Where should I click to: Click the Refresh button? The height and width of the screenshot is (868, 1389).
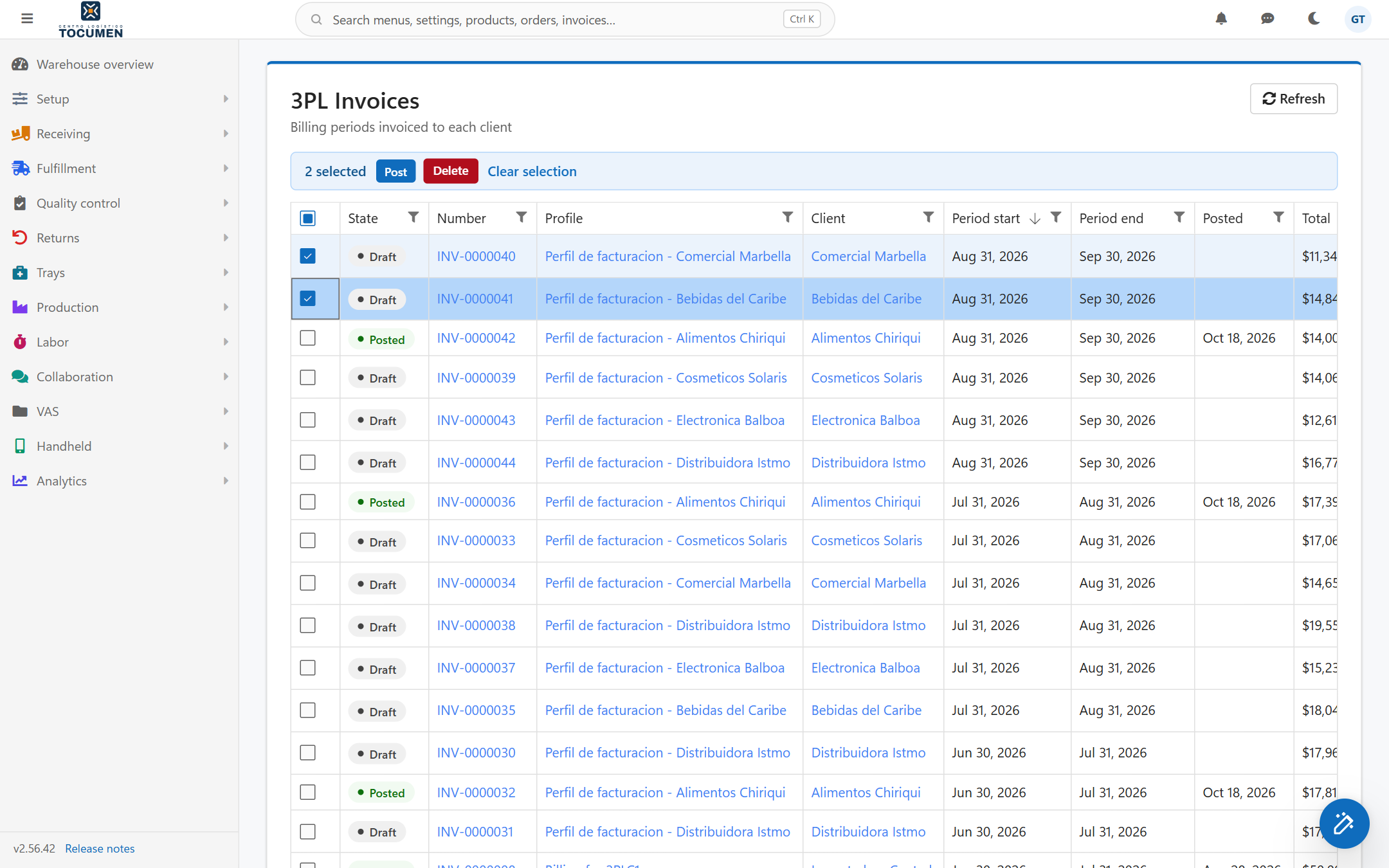1293,98
